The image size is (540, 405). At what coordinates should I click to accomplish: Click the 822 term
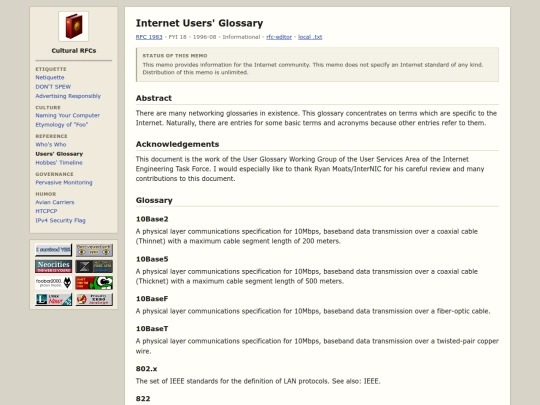(143, 399)
